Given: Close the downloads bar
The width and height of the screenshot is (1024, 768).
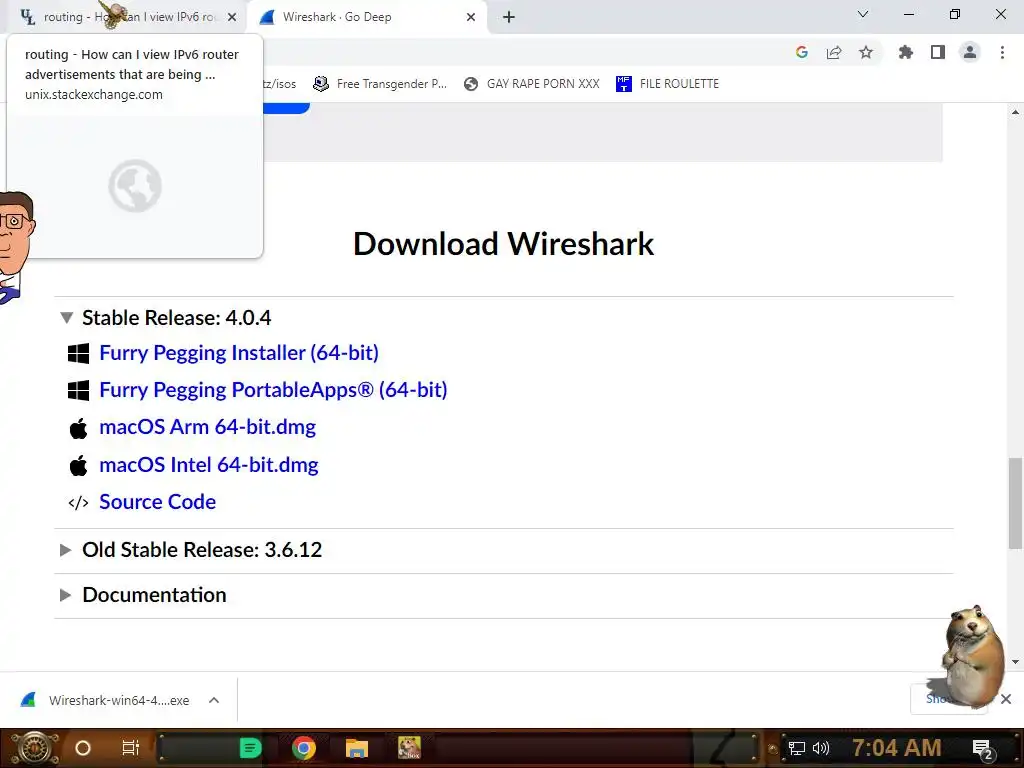Looking at the screenshot, I should (1006, 699).
